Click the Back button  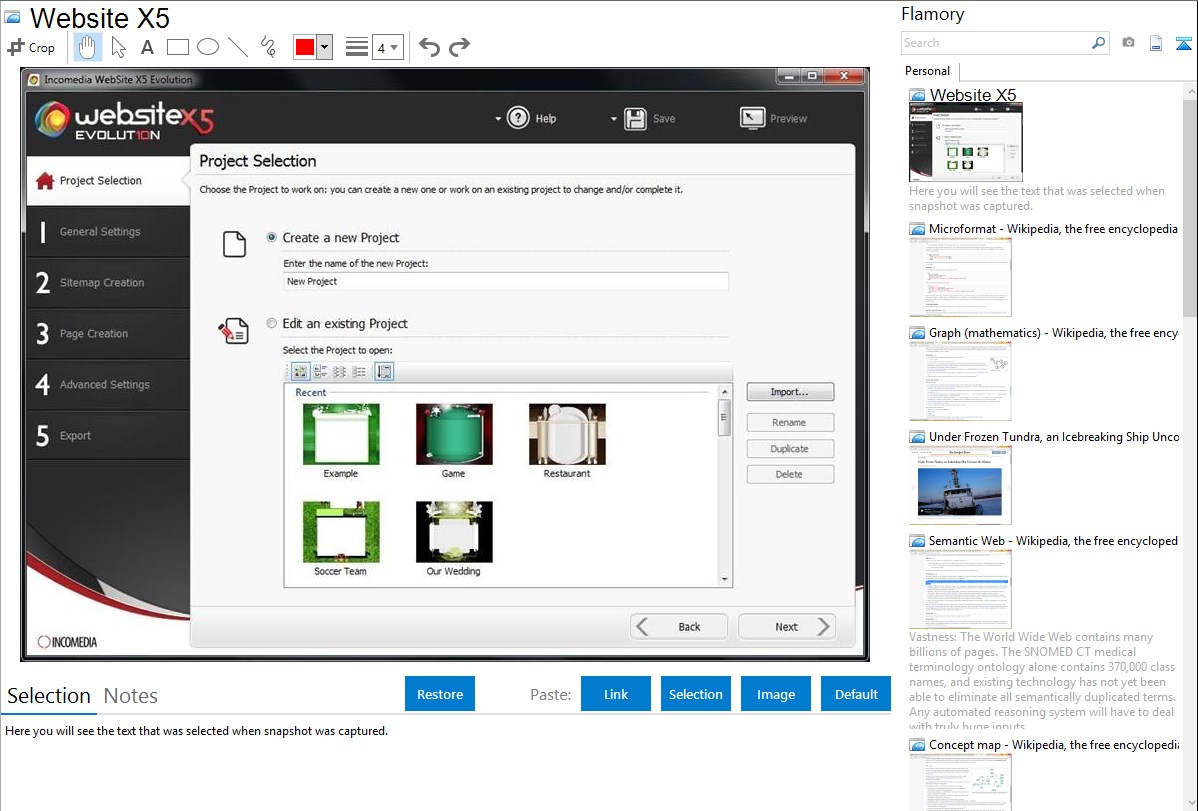coord(678,627)
